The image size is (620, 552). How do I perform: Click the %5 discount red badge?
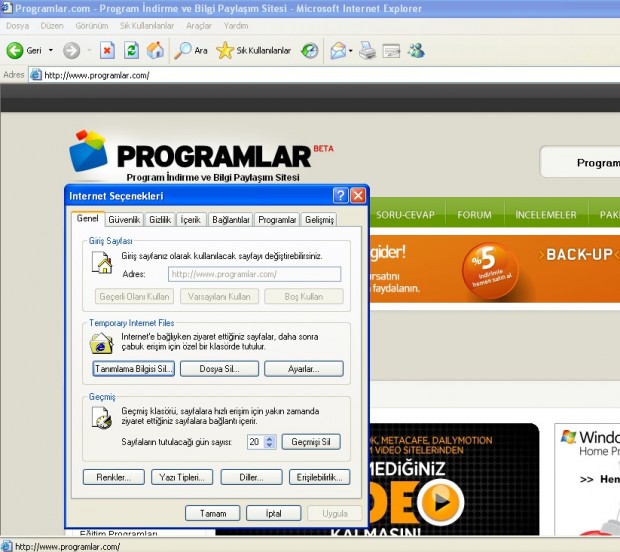point(490,270)
